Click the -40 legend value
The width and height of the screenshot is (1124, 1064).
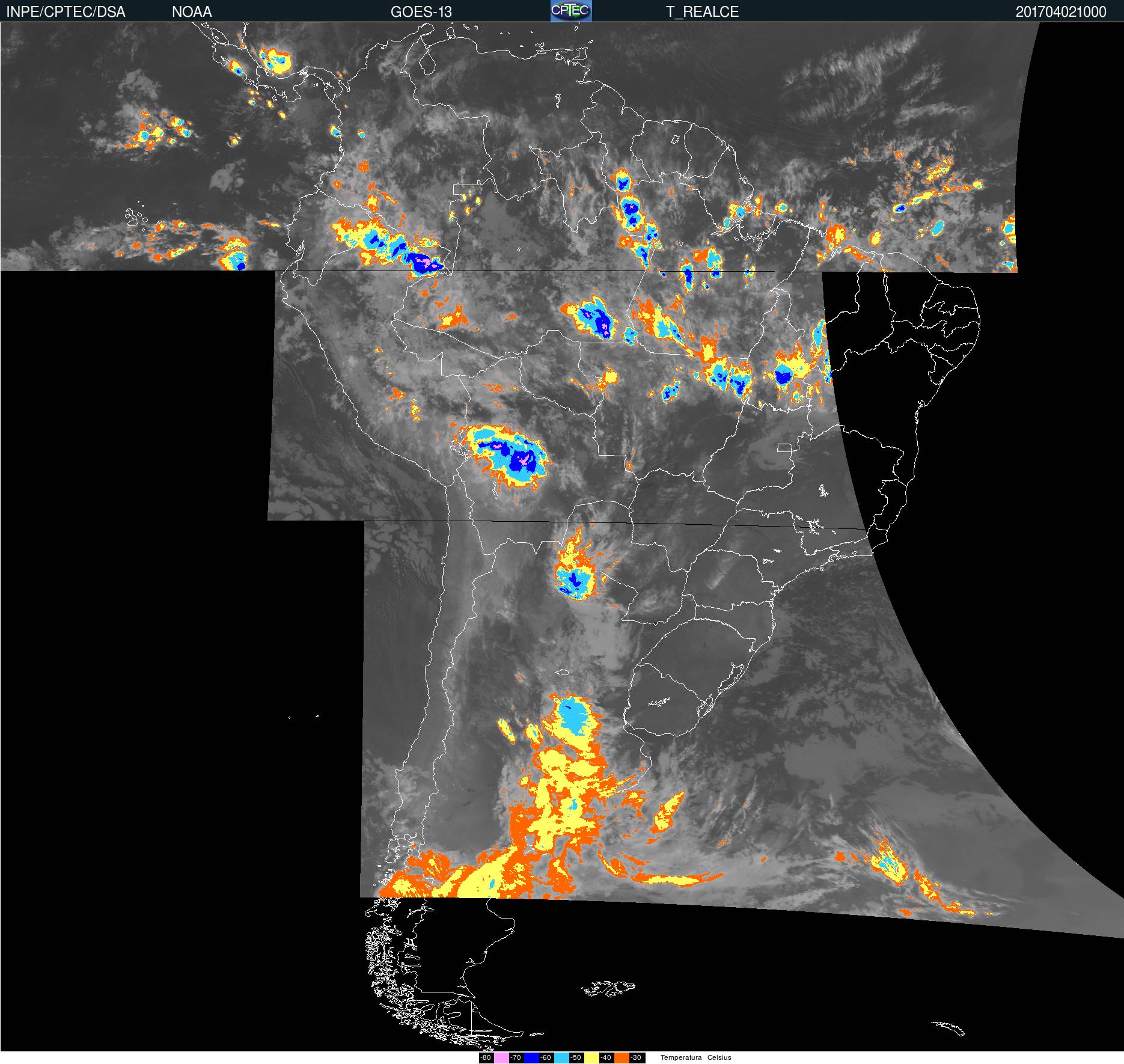click(x=606, y=1057)
